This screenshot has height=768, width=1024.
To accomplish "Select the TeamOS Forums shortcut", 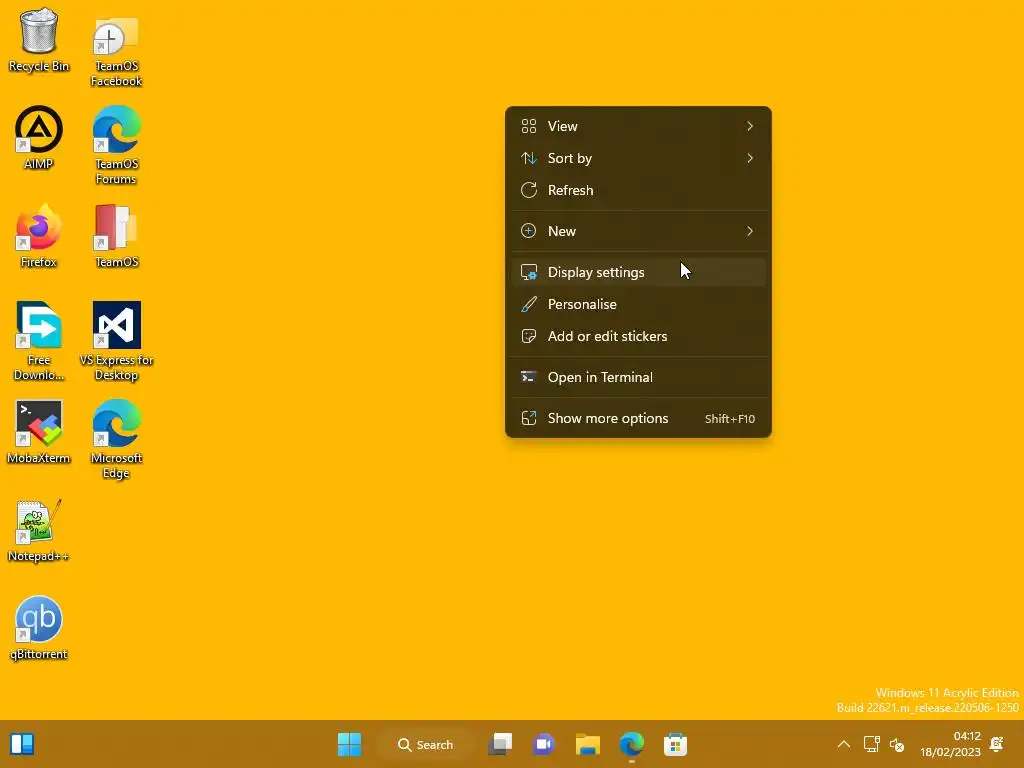I will coord(116,146).
